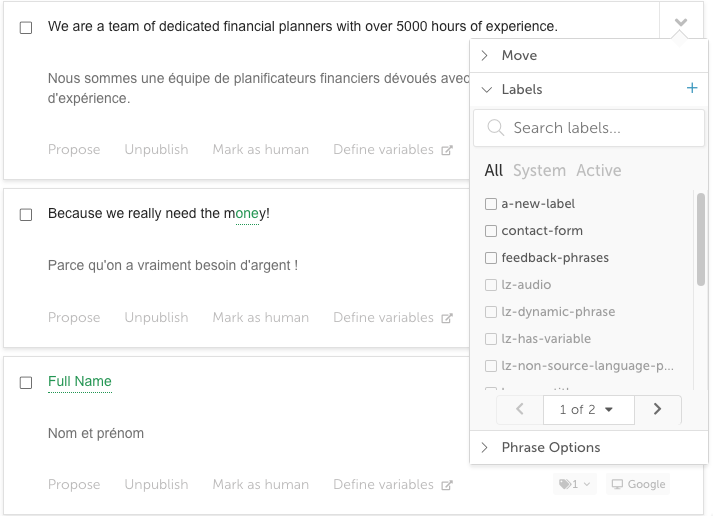Collapse the Labels section
The width and height of the screenshot is (713, 516).
pyautogui.click(x=577, y=89)
